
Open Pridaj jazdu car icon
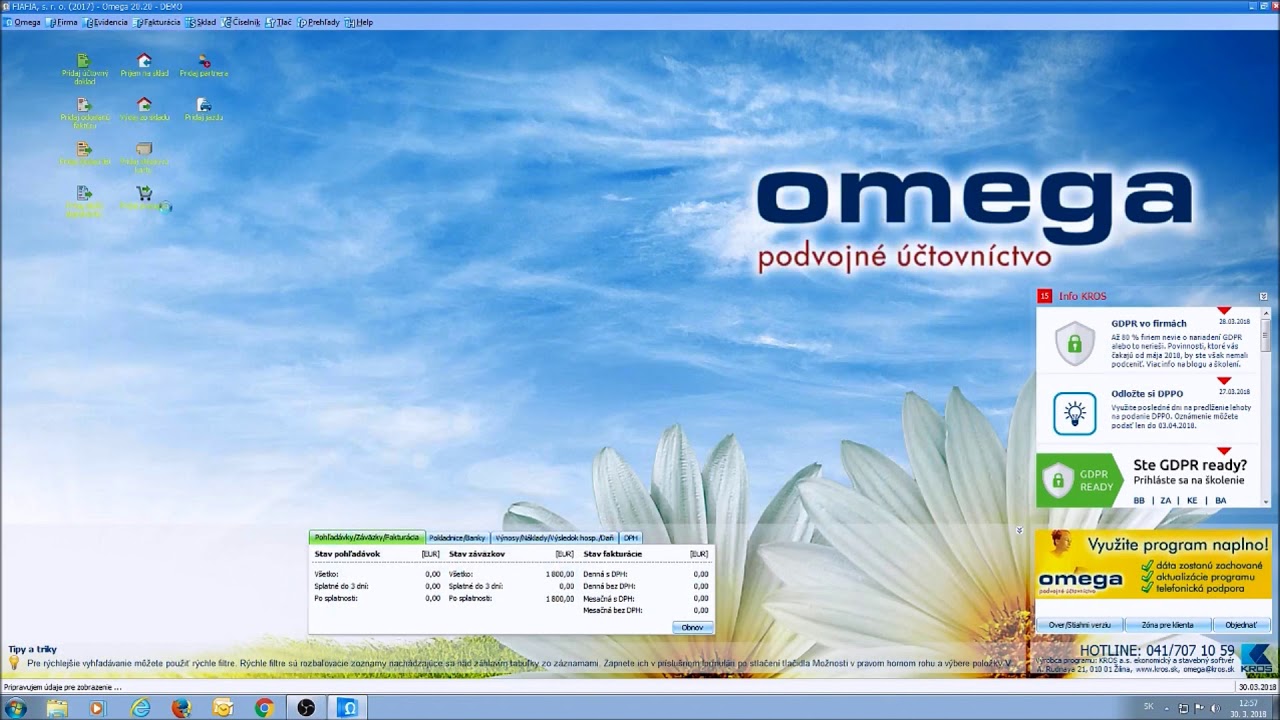(204, 104)
